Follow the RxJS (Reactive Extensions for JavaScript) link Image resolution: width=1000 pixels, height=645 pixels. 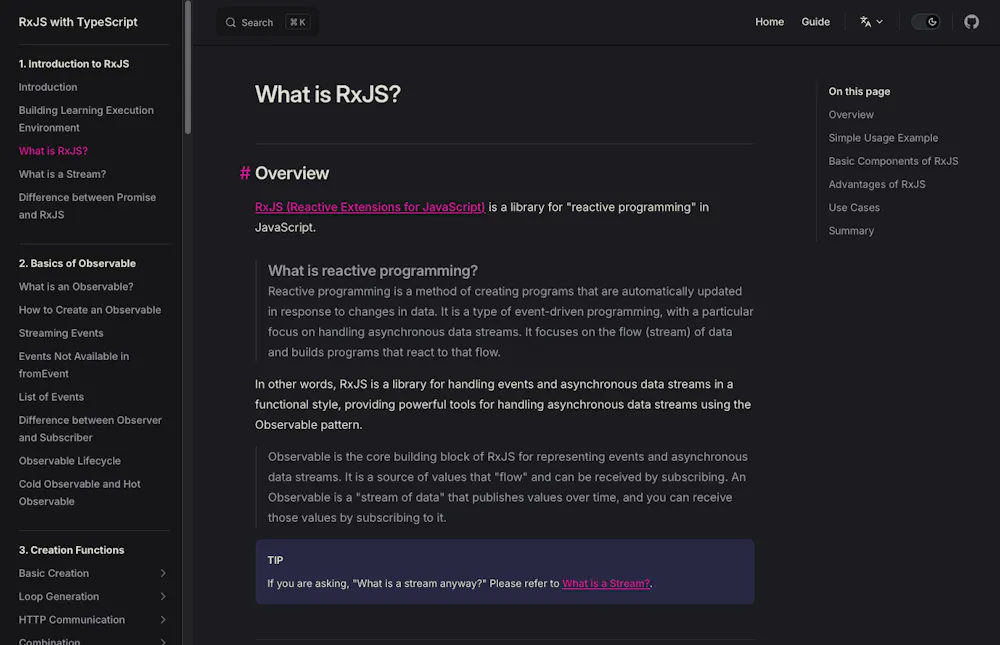370,207
